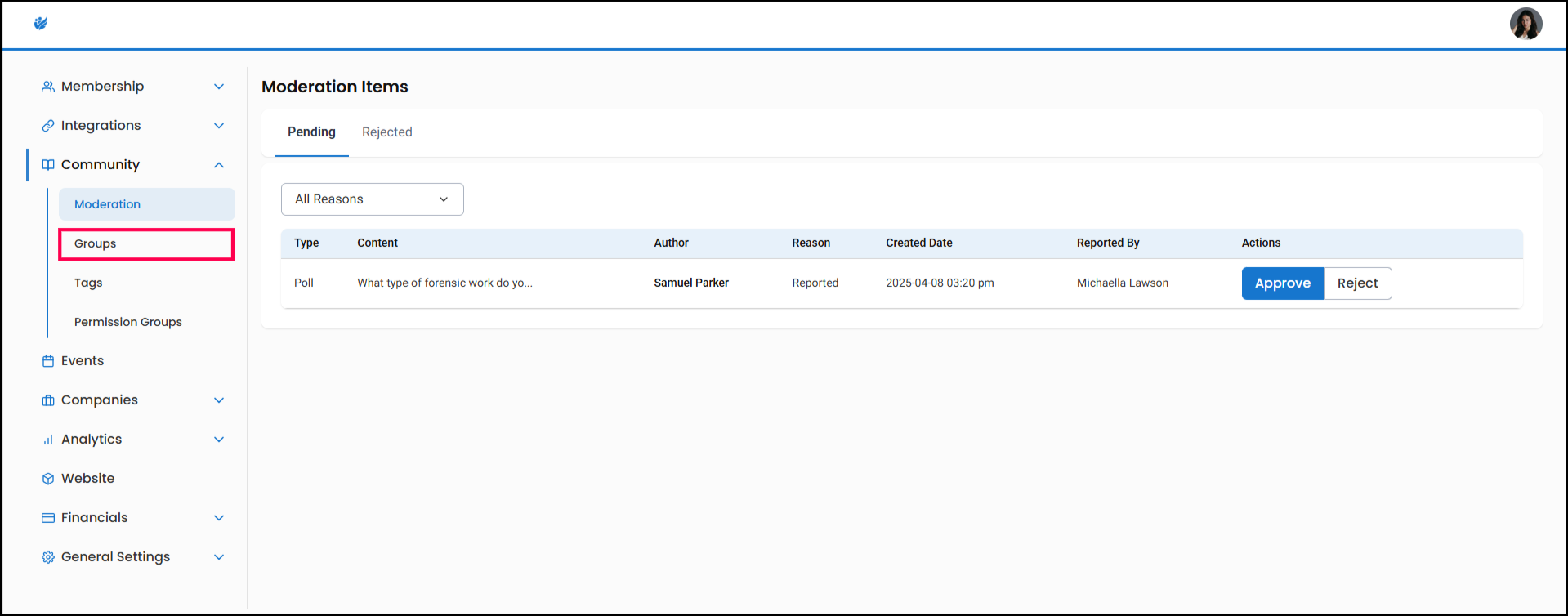Open author Samuel Parker's name

(x=691, y=283)
